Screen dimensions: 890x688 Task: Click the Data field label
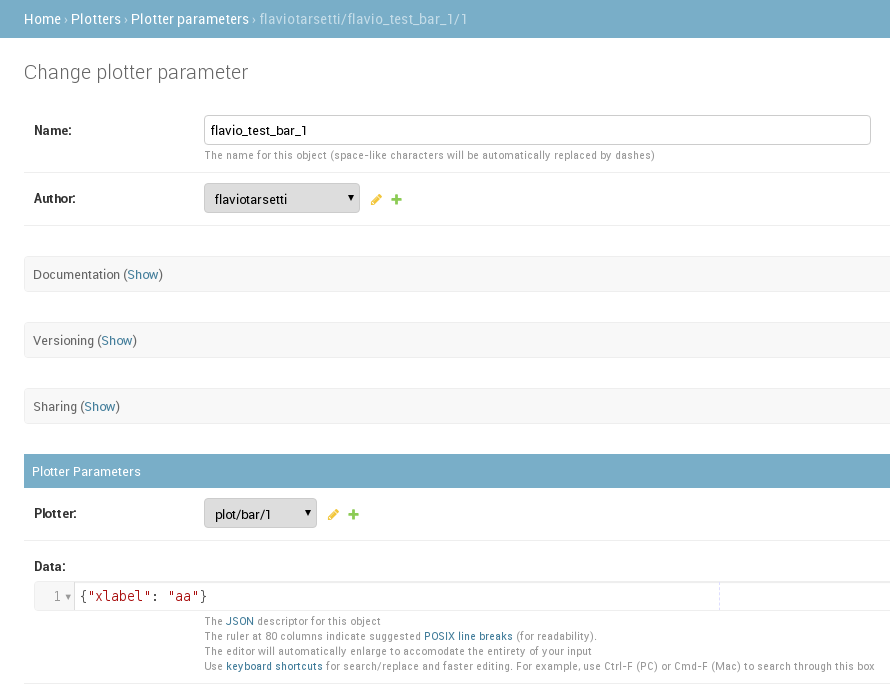50,566
